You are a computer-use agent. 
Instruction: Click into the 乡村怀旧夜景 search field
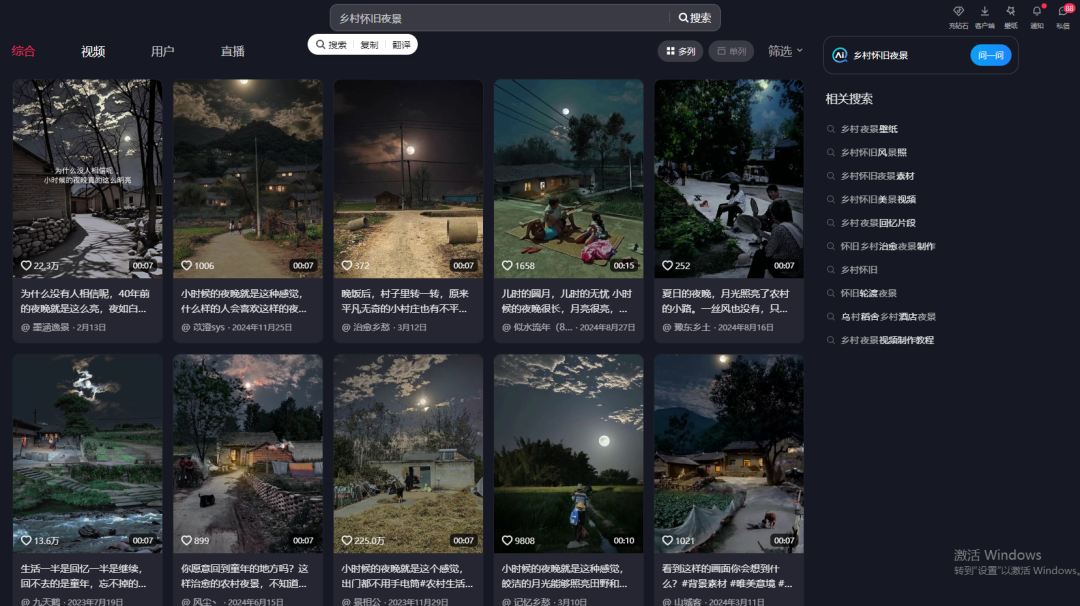pos(500,18)
